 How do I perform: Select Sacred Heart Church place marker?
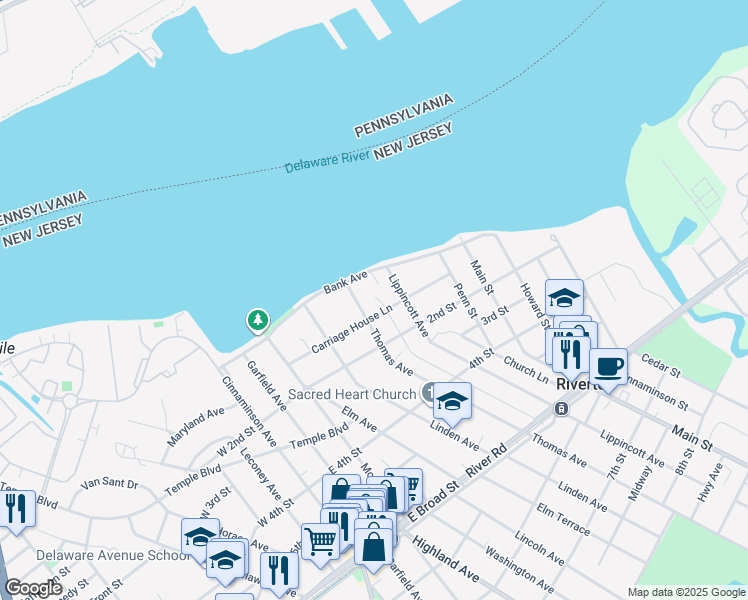(x=427, y=393)
